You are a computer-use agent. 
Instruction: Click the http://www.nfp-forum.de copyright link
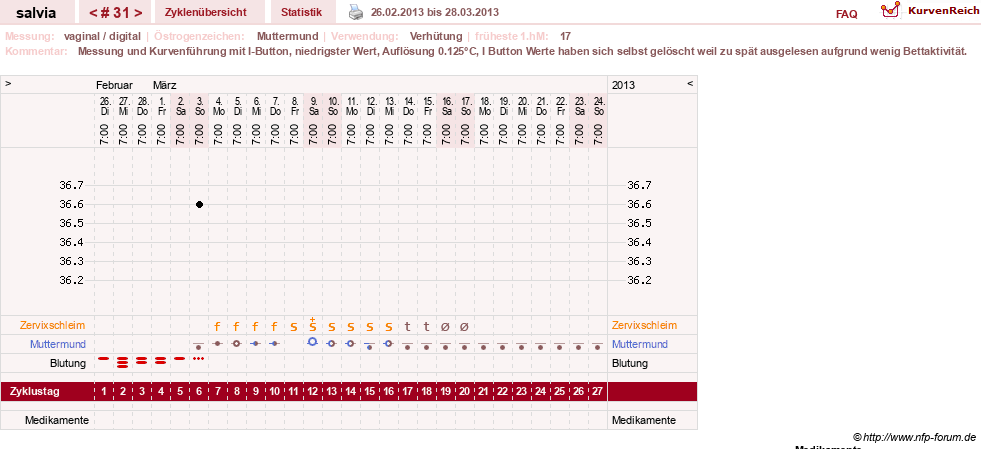[914, 436]
